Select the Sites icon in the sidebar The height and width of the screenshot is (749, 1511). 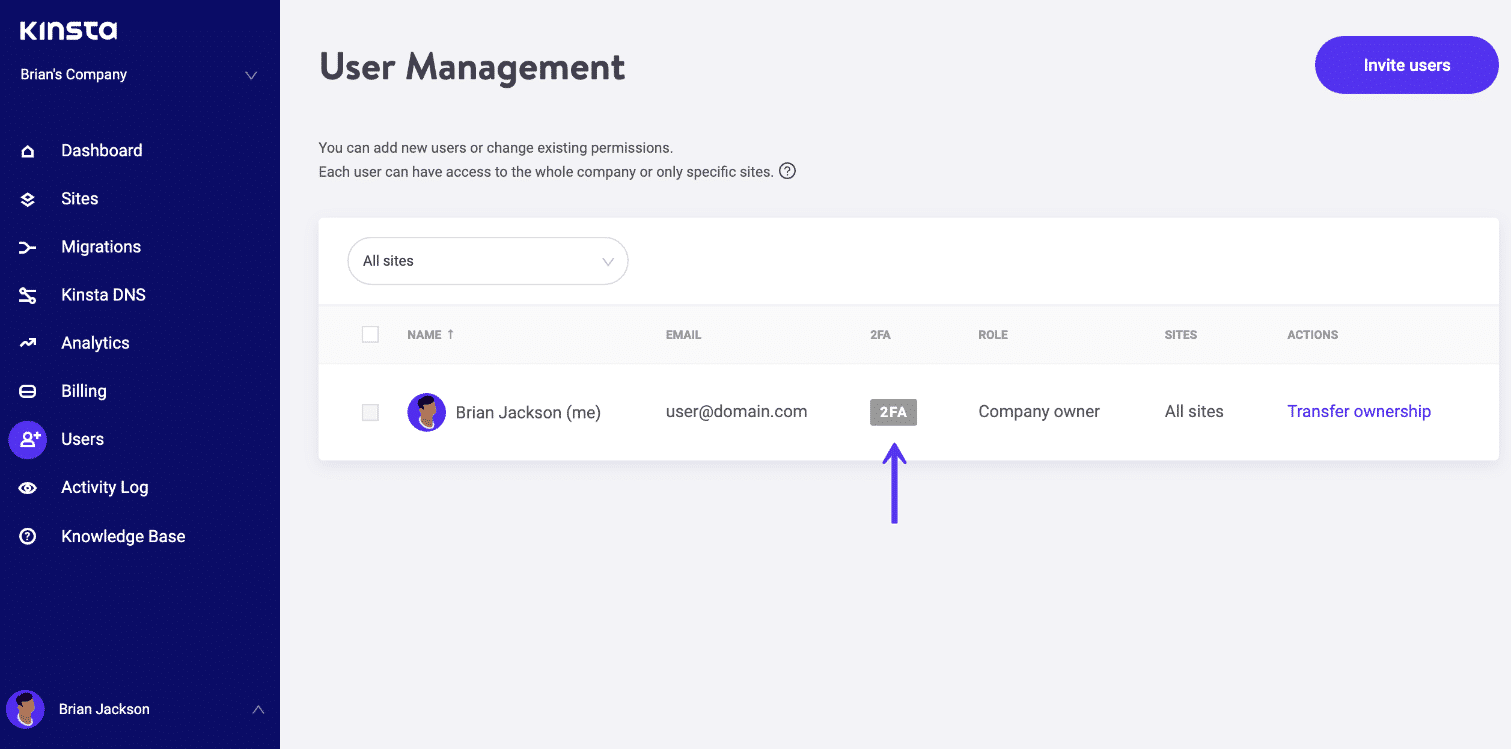pyautogui.click(x=27, y=198)
